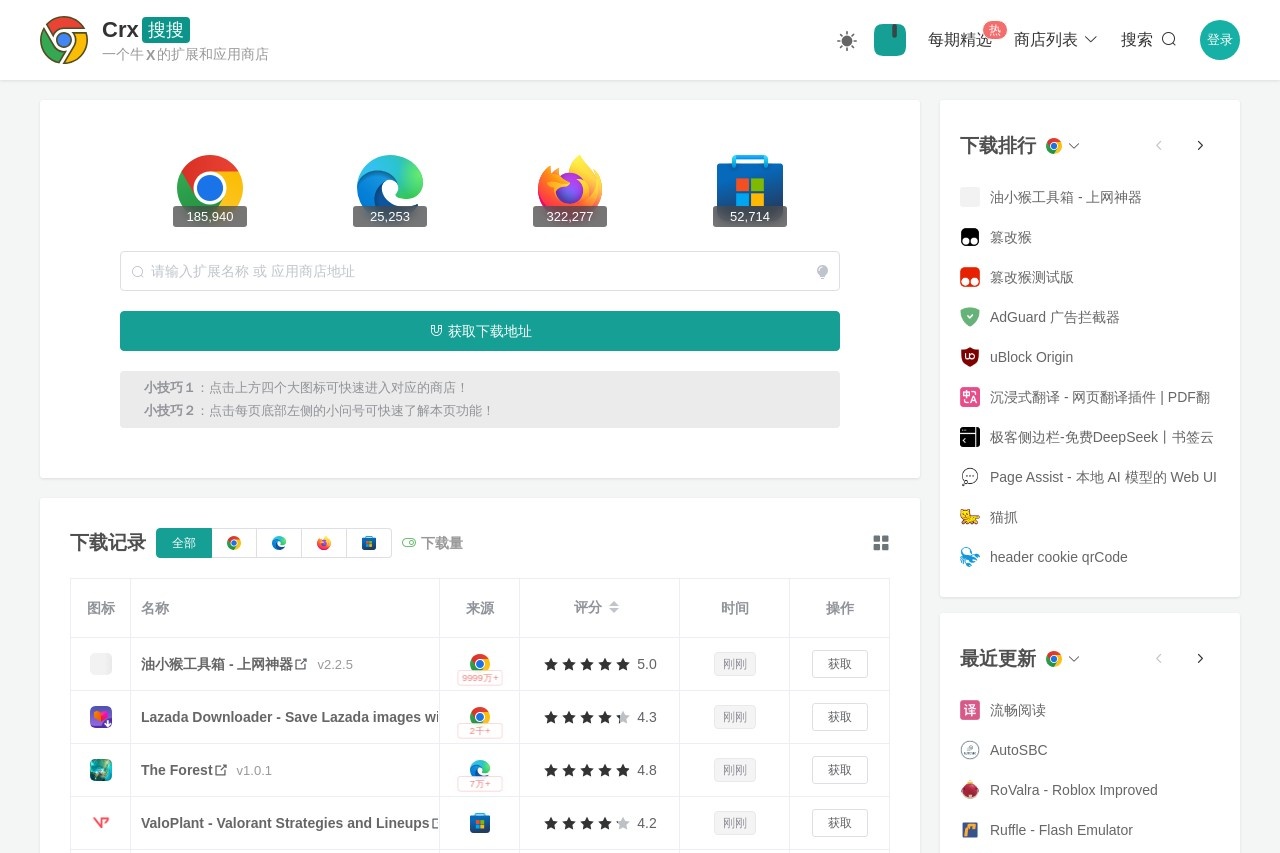Open 每期精选 menu item
Image resolution: width=1280 pixels, height=853 pixels.
click(960, 40)
